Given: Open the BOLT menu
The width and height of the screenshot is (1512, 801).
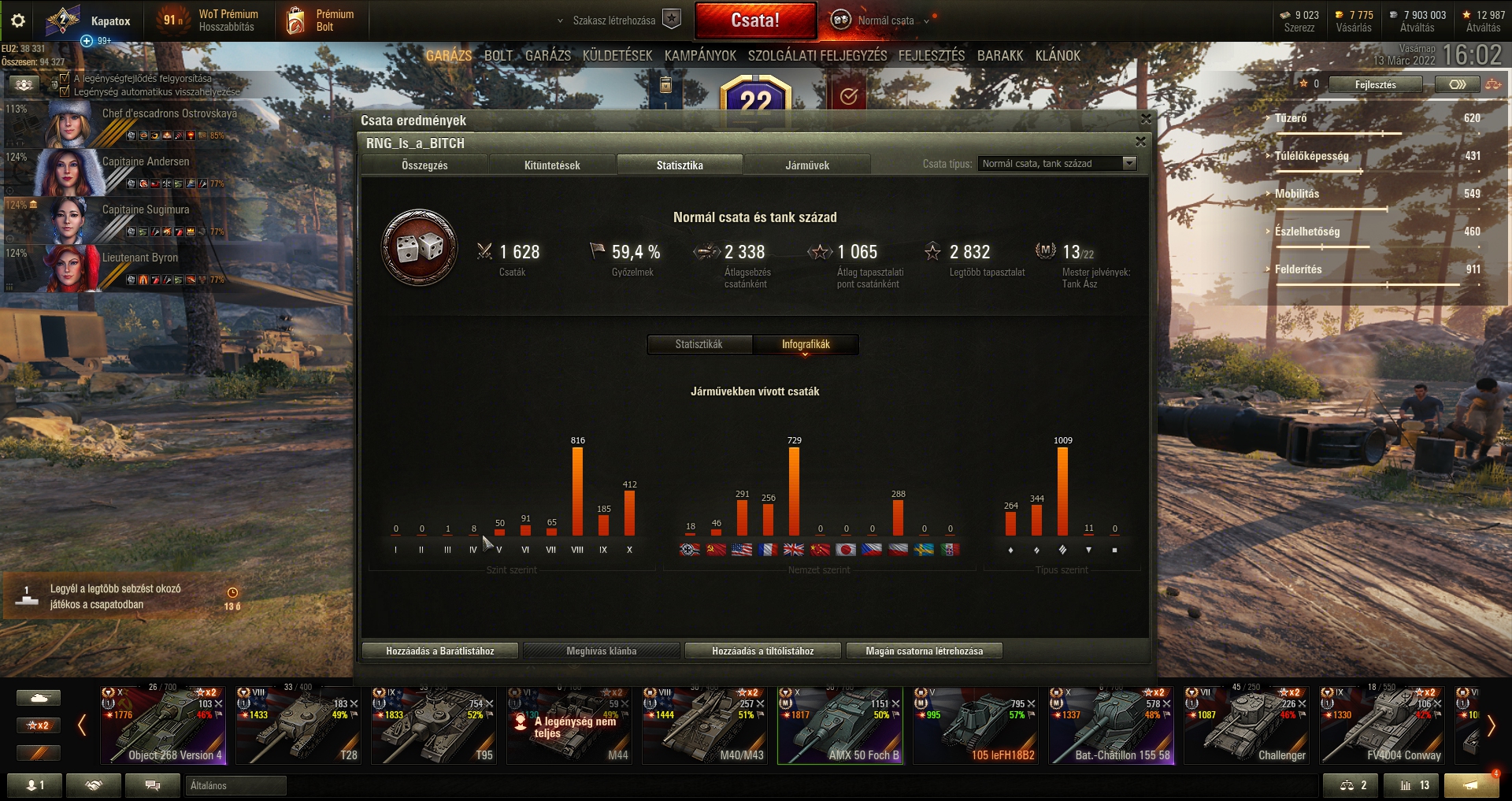Looking at the screenshot, I should pyautogui.click(x=498, y=56).
